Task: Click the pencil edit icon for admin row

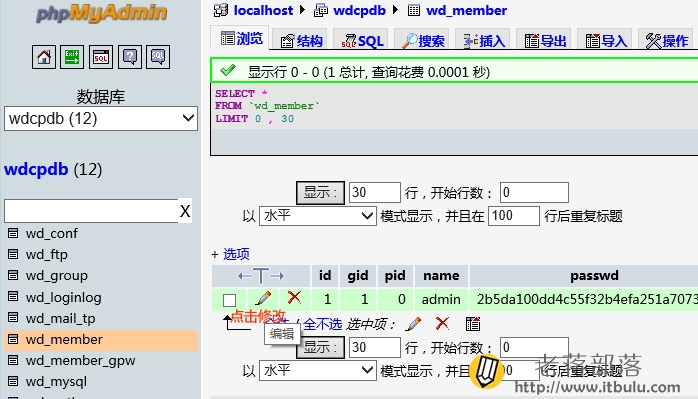Action: point(263,298)
